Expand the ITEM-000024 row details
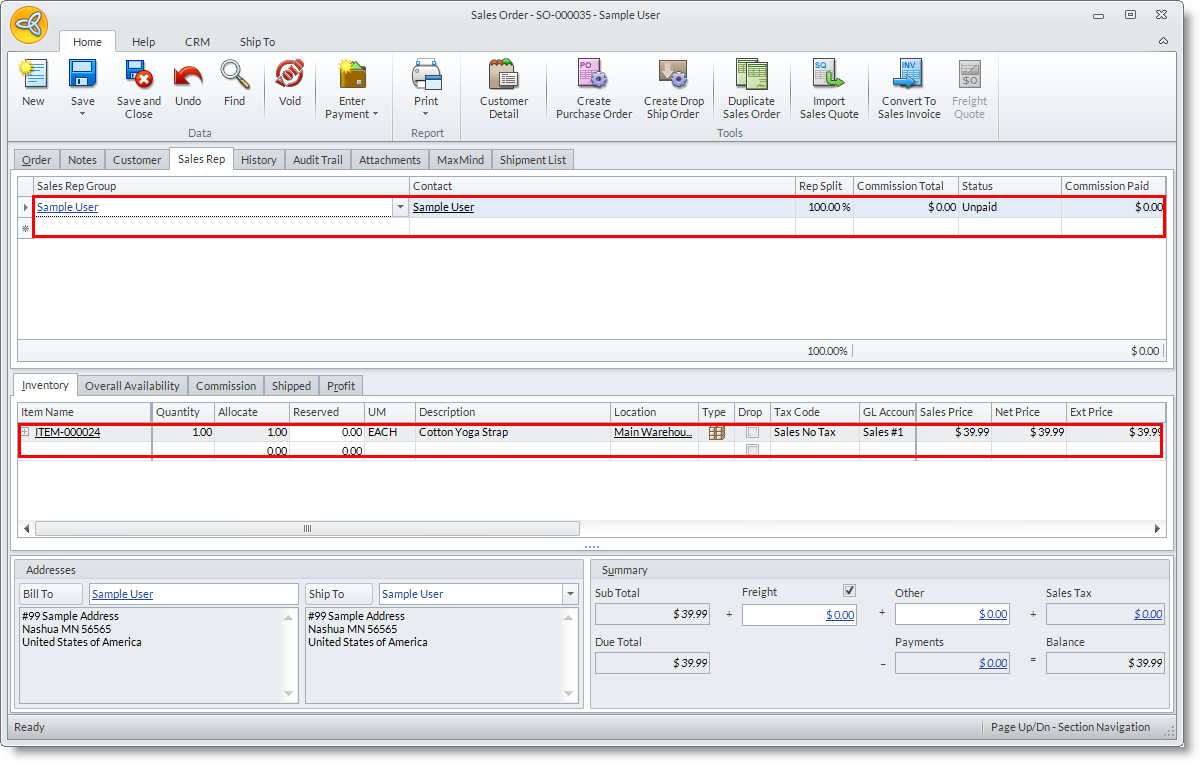This screenshot has width=1200, height=763. pyautogui.click(x=25, y=432)
